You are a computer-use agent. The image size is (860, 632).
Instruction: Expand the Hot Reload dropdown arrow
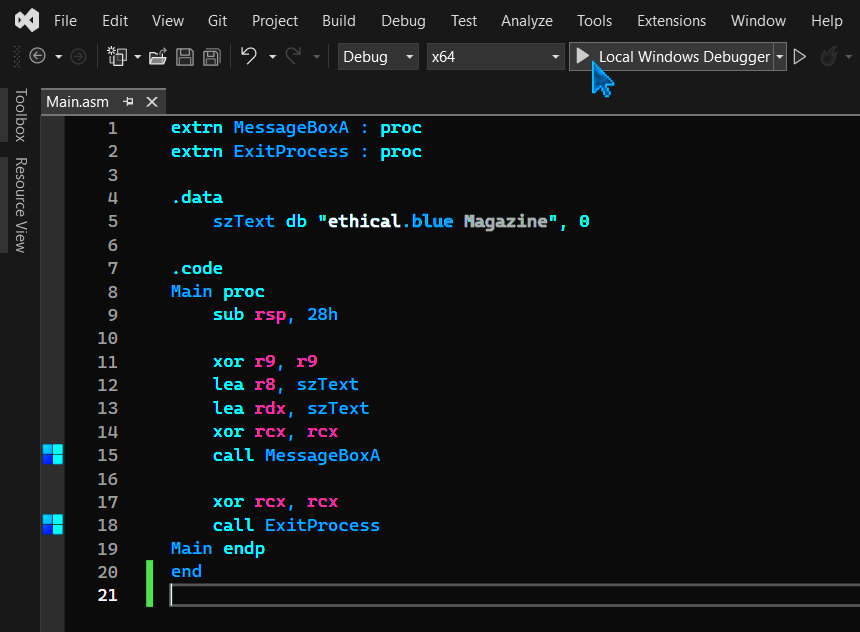[848, 57]
